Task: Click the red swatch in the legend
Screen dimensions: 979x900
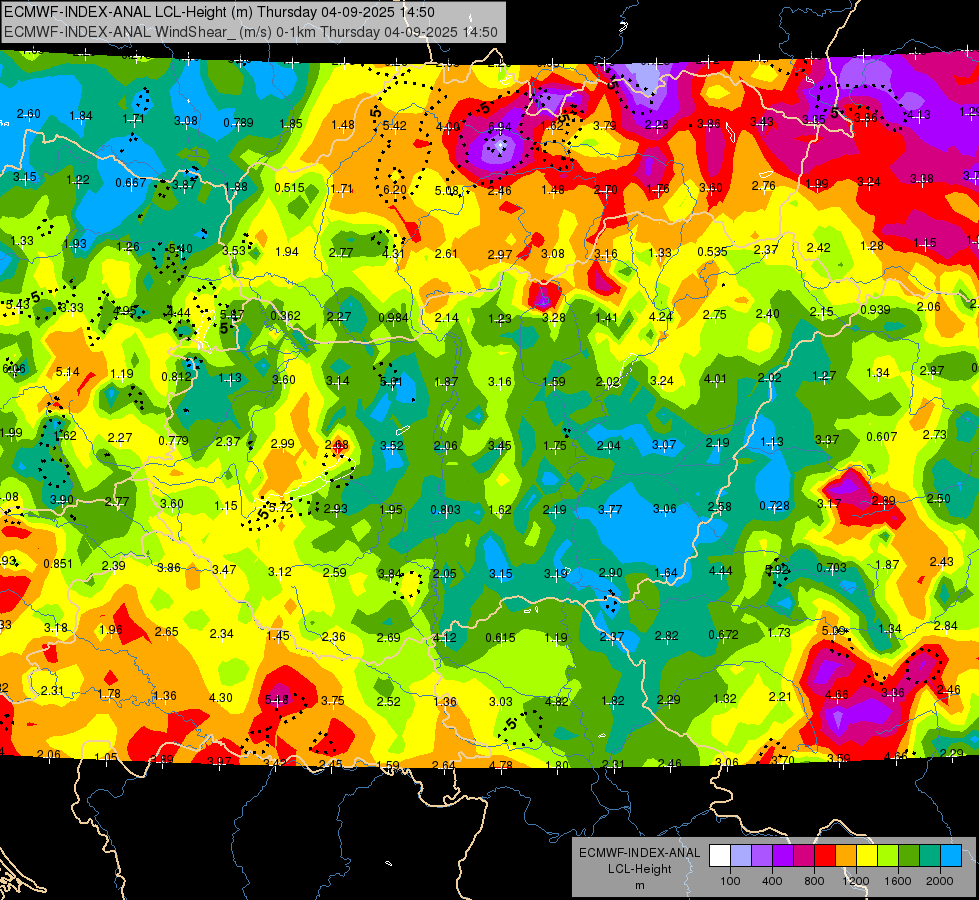Action: point(825,856)
